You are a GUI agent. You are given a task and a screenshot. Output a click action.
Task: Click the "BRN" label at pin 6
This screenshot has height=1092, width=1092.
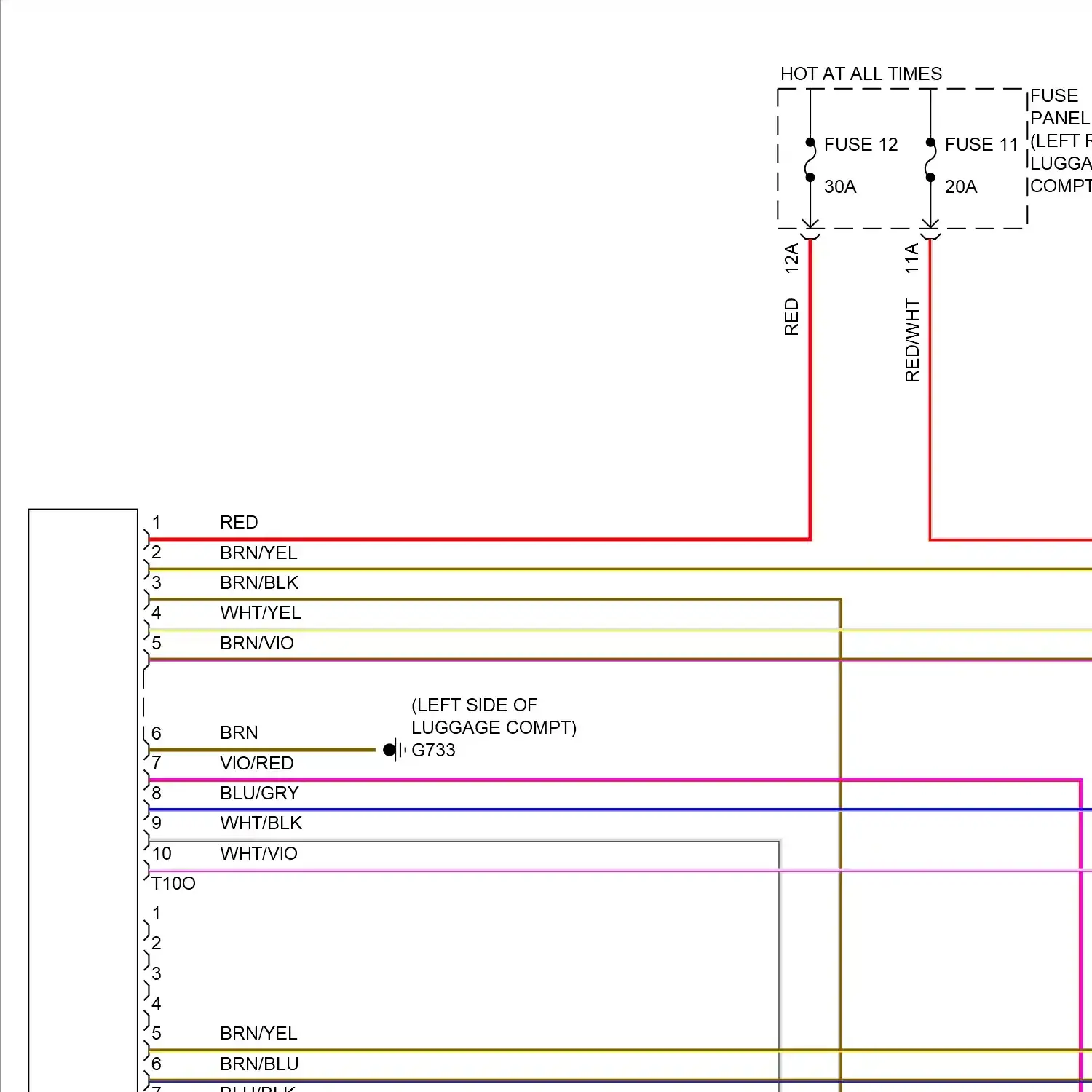point(239,732)
